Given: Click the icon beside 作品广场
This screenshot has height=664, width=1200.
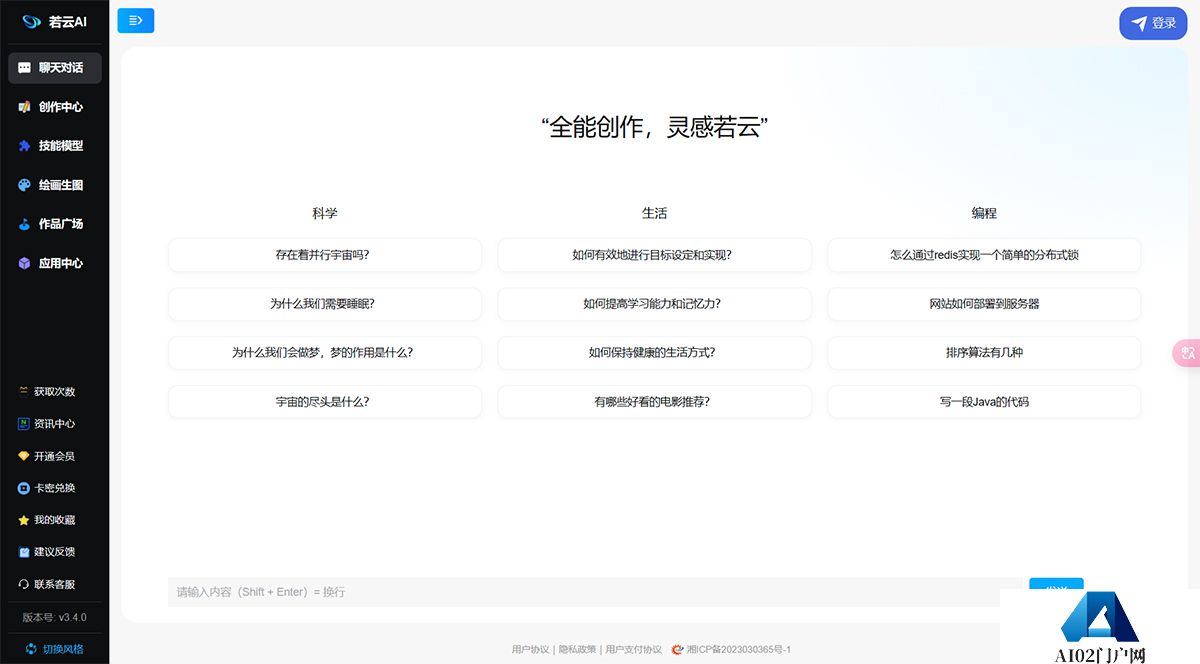Looking at the screenshot, I should [24, 224].
